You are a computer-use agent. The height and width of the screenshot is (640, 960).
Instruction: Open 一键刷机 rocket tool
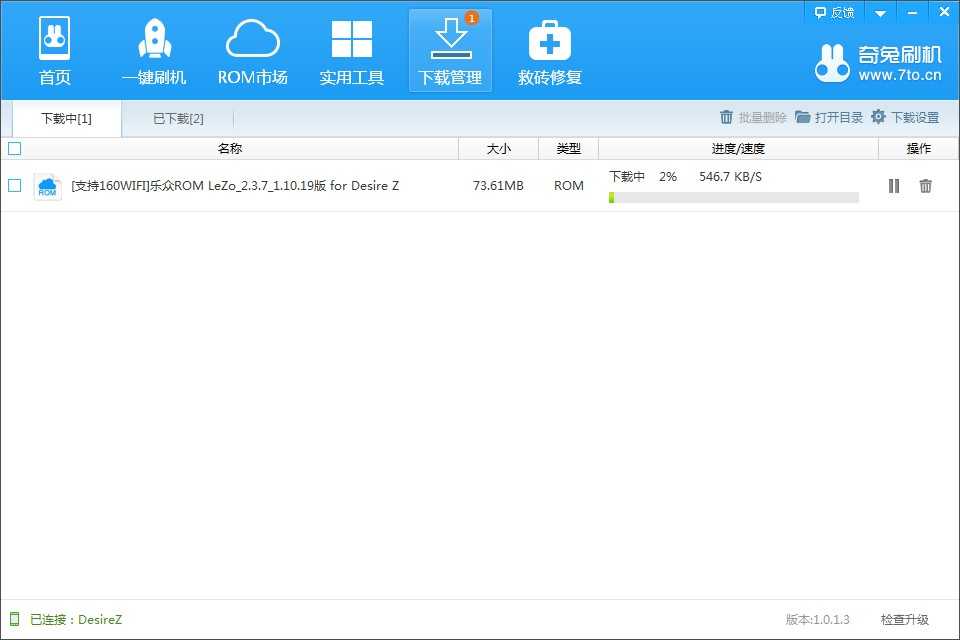click(154, 50)
